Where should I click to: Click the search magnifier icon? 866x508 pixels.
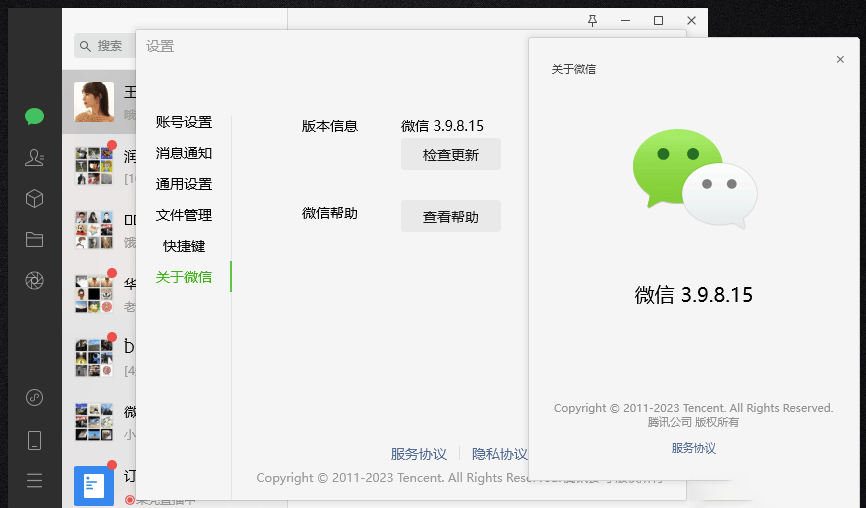coord(85,46)
